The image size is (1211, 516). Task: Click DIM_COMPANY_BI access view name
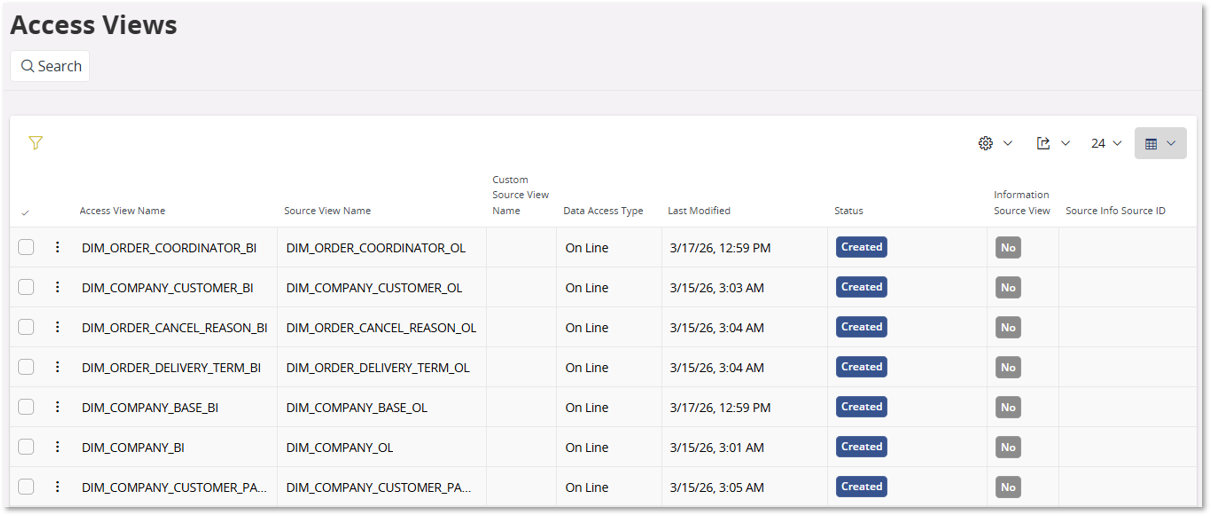(x=133, y=448)
